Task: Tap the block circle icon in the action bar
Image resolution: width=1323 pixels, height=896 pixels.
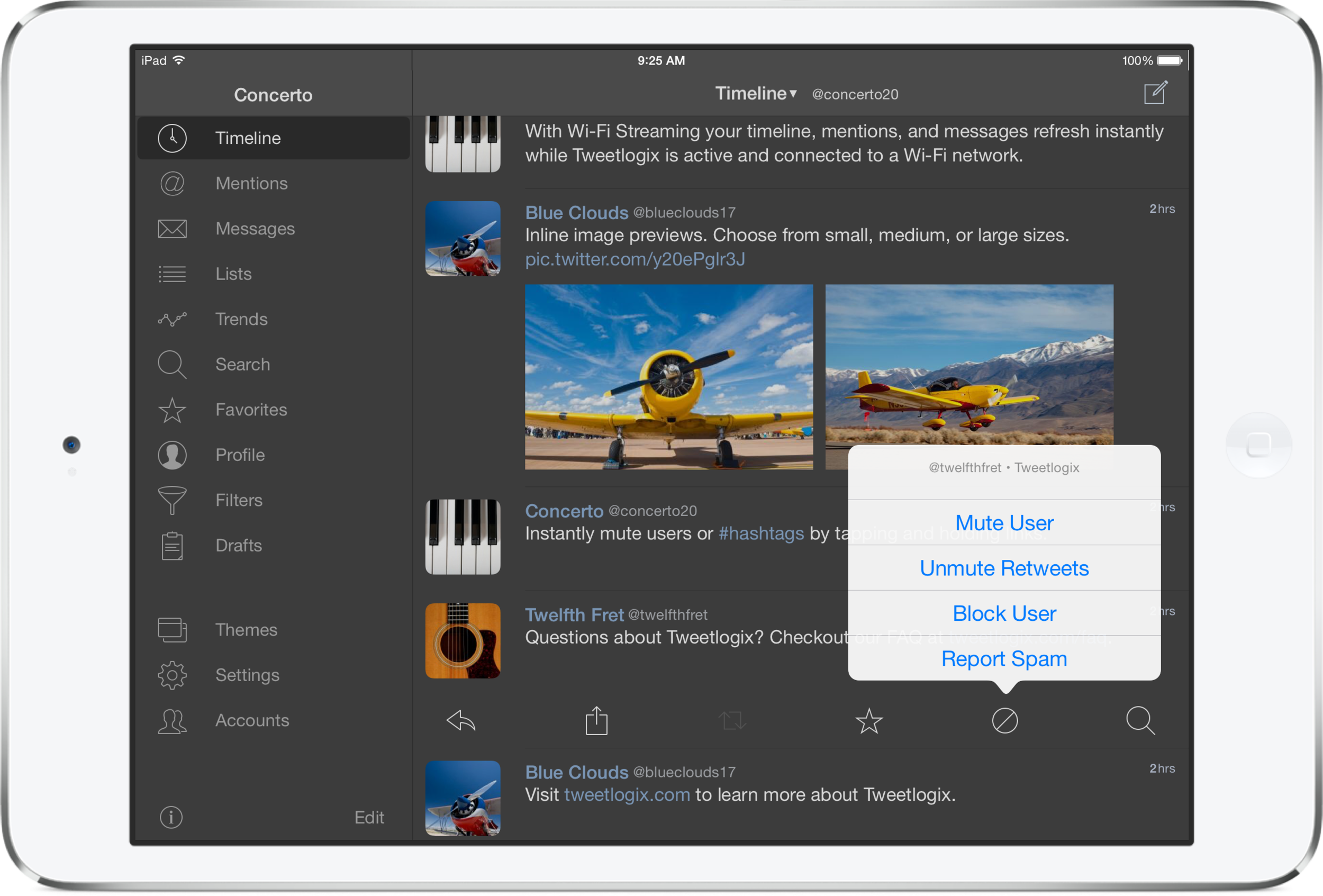Action: (x=1004, y=720)
